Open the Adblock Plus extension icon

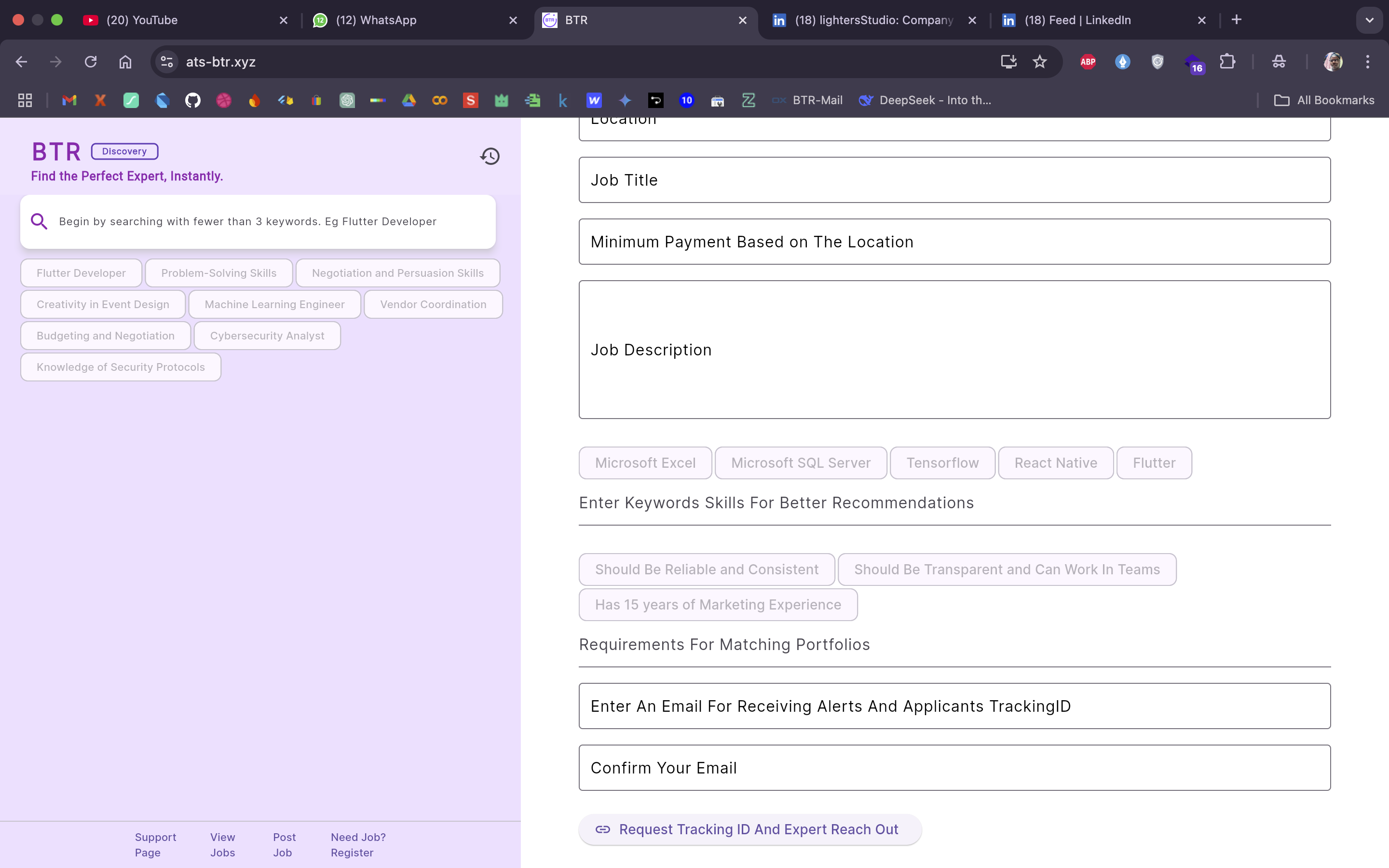click(x=1088, y=62)
